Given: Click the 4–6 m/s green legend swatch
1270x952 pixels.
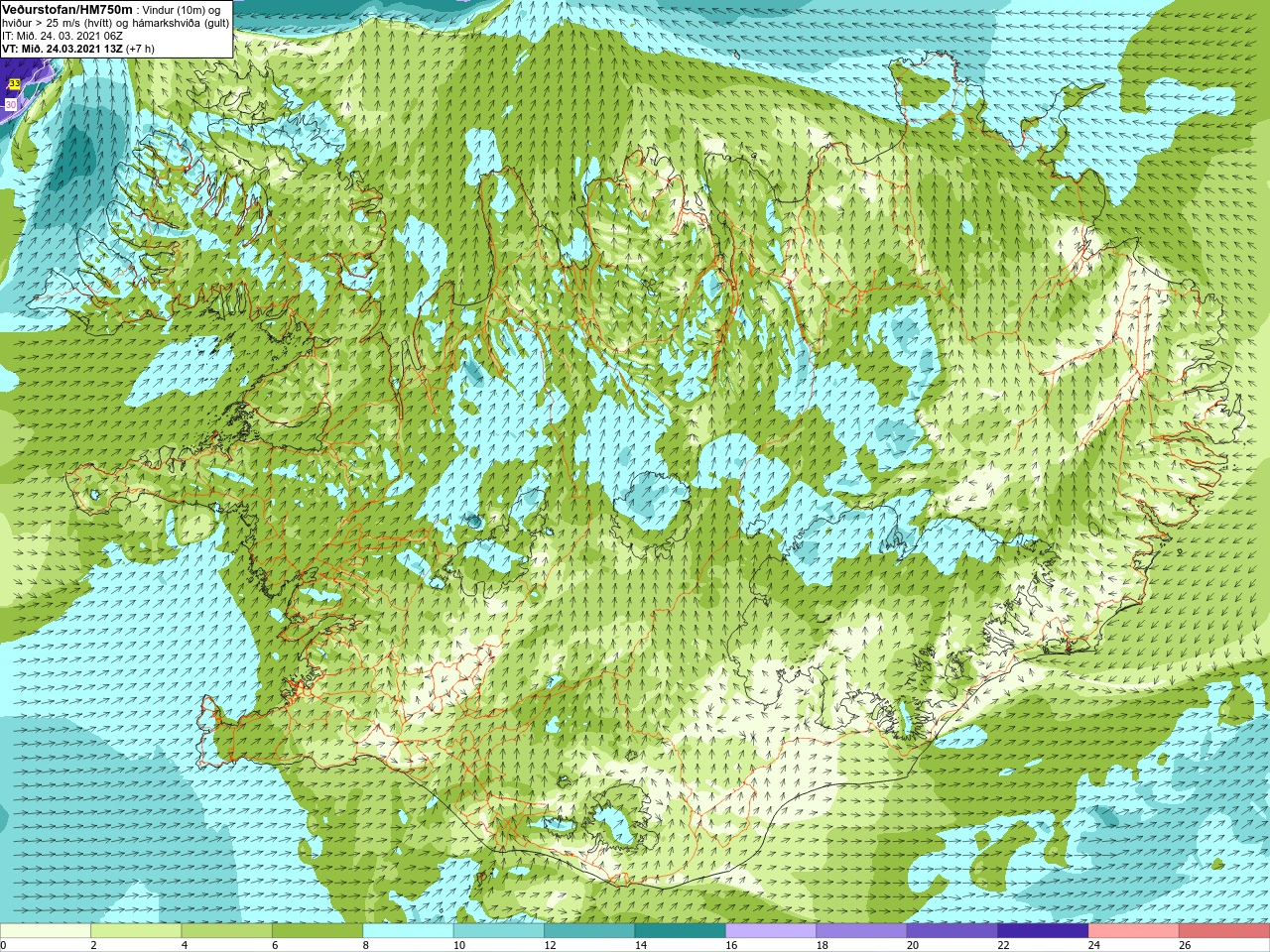Looking at the screenshot, I should [227, 931].
